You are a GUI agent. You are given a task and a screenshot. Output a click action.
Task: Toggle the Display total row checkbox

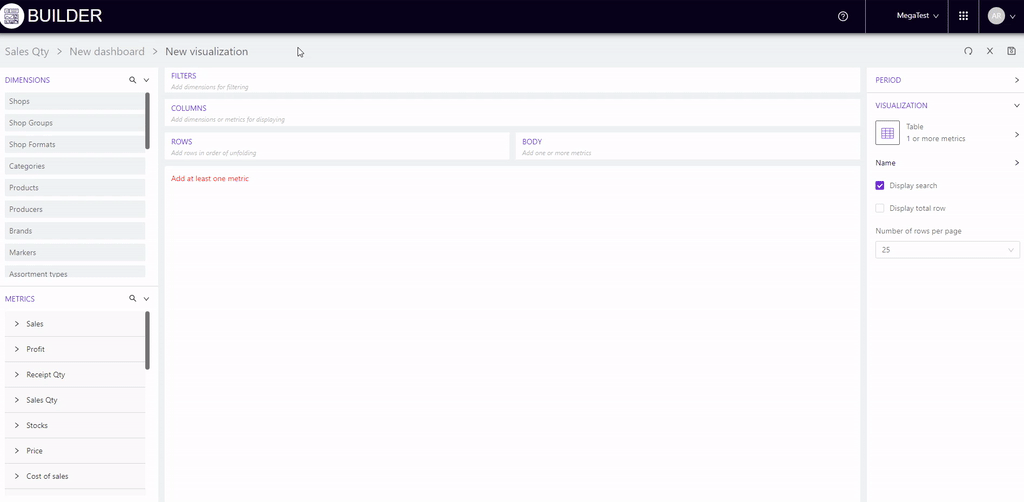[880, 208]
